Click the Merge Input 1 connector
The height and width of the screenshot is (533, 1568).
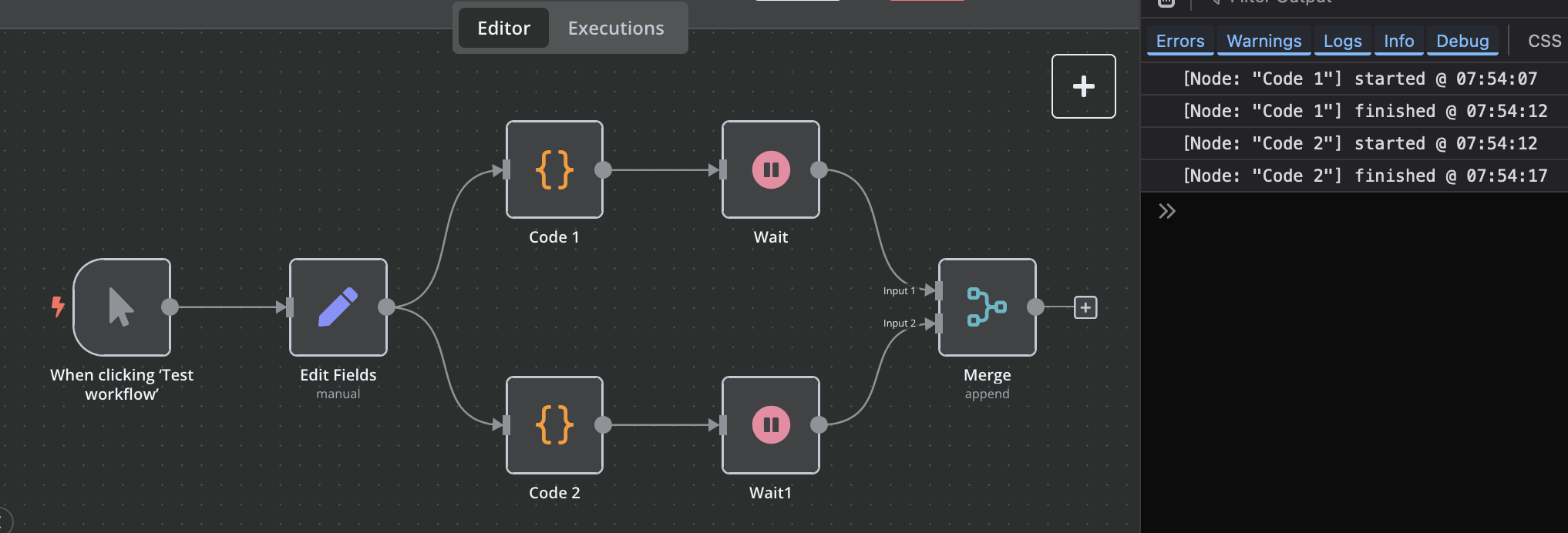[939, 290]
